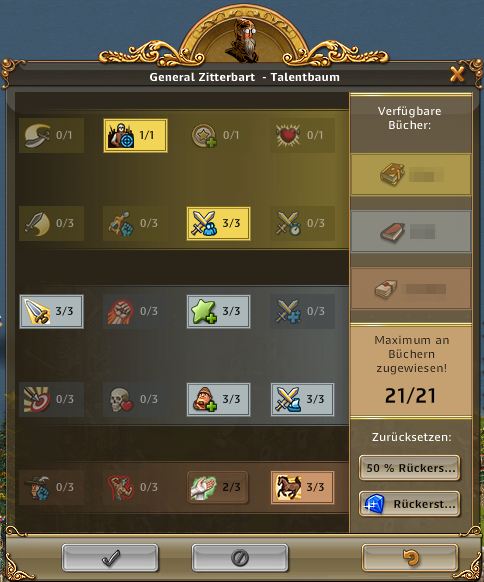The image size is (484, 582).
Task: Select the soldier with green plus talent
Action: click(x=219, y=399)
